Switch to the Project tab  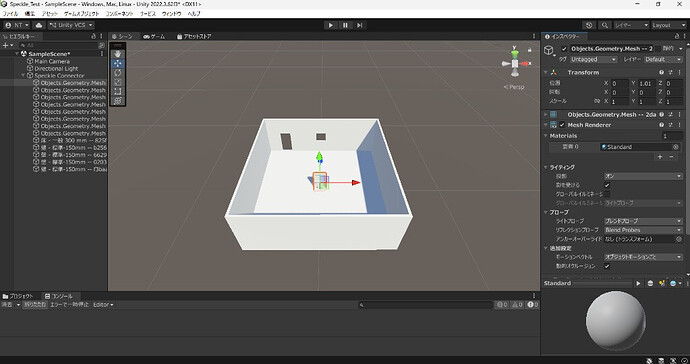[x=18, y=296]
